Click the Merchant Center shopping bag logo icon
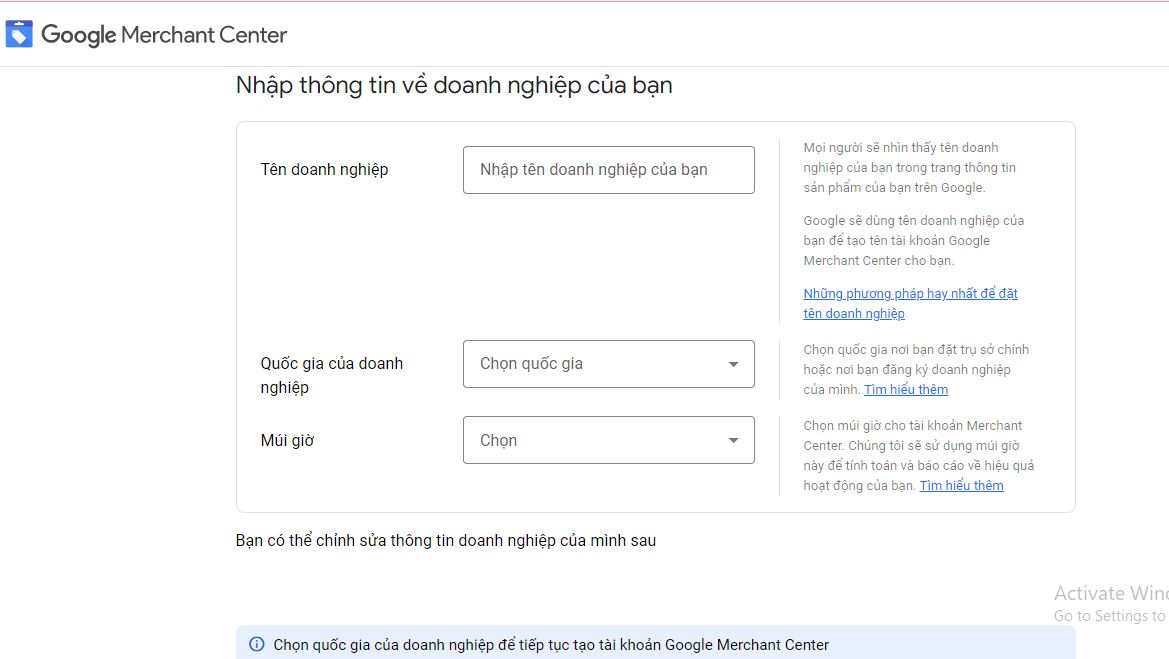This screenshot has width=1169, height=659. coord(18,32)
